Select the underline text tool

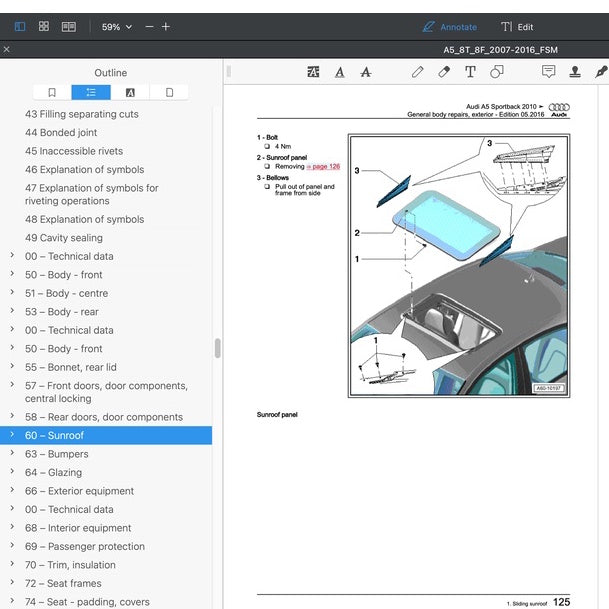tap(340, 72)
